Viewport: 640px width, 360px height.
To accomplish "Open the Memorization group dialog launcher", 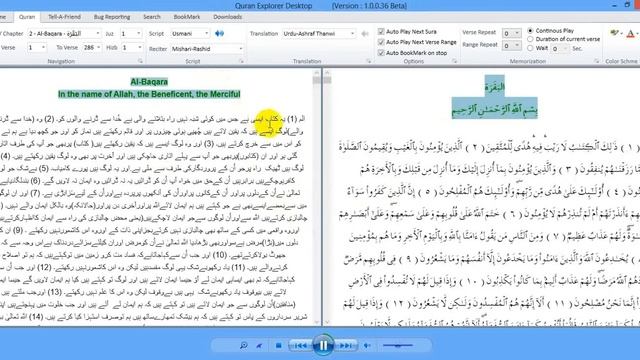I will (597, 61).
